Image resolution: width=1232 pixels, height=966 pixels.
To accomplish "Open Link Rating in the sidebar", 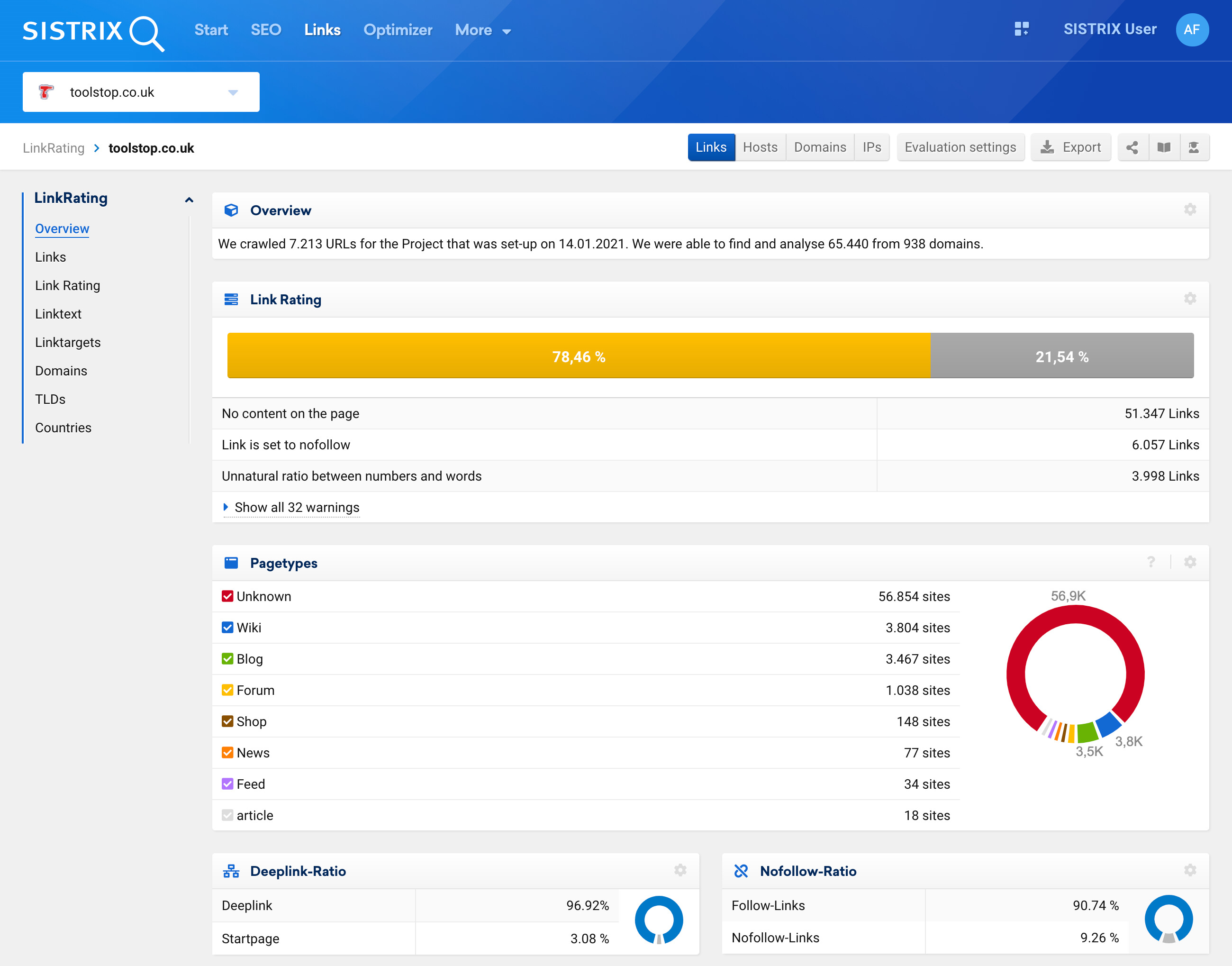I will pyautogui.click(x=67, y=286).
